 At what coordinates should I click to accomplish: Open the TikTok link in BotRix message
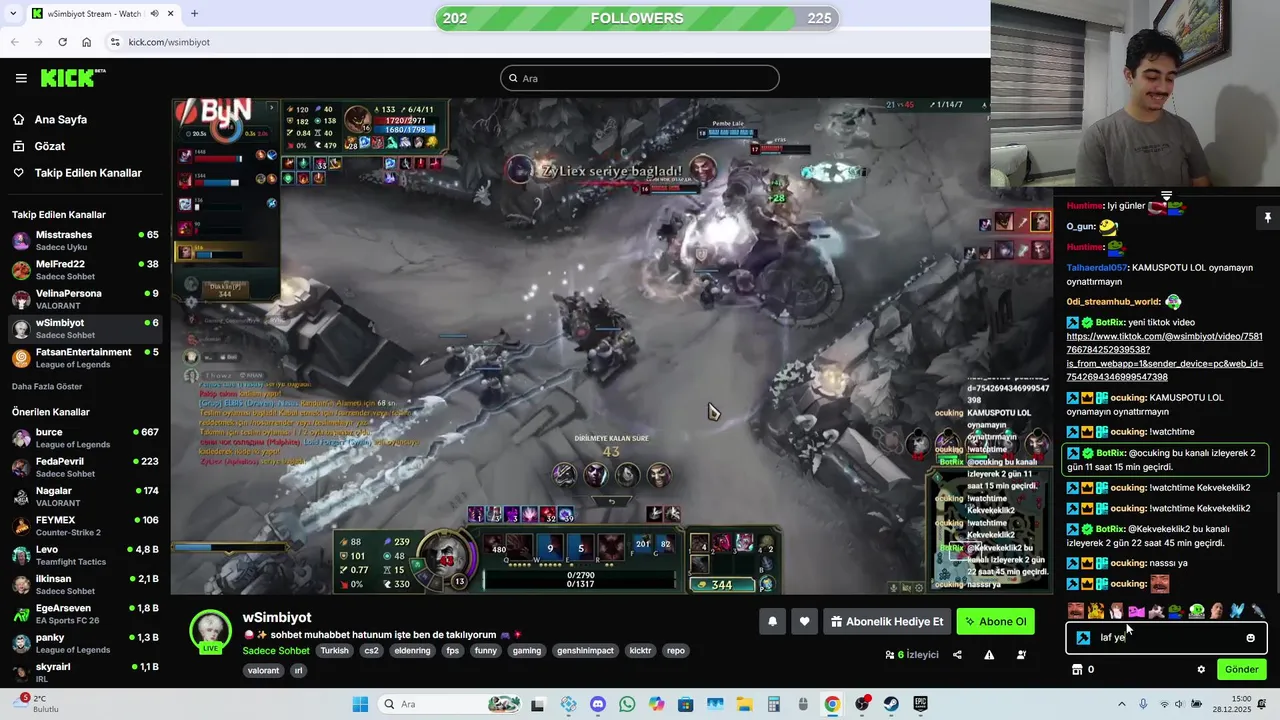[x=1165, y=356]
